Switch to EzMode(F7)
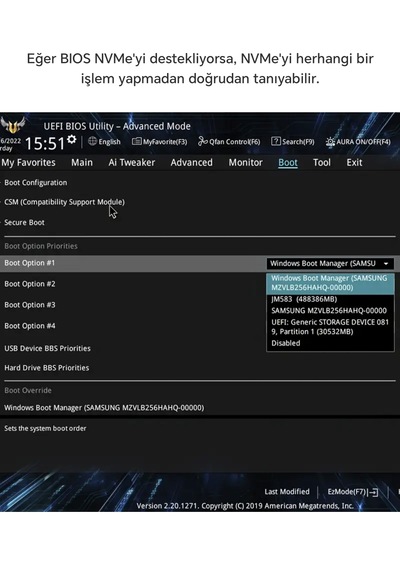Screen dimensions: 400x570 pos(353,492)
